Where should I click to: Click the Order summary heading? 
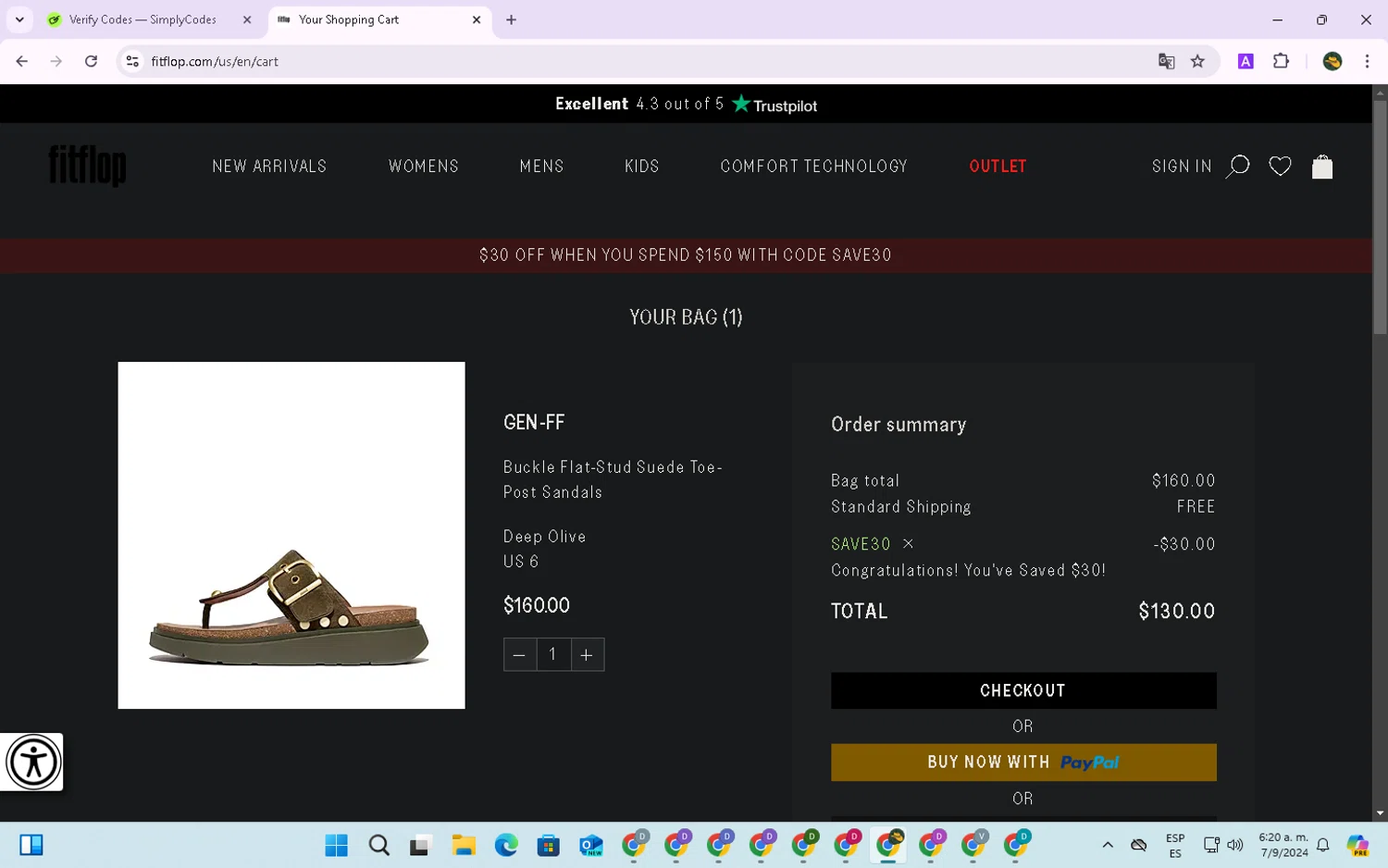898,425
